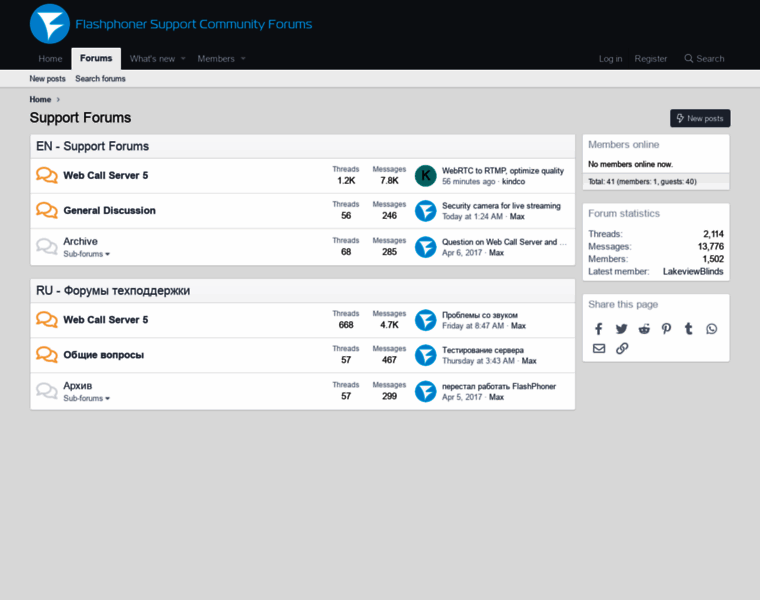Open New posts in the sub-navigation
Viewport: 760px width, 600px height.
[48, 79]
